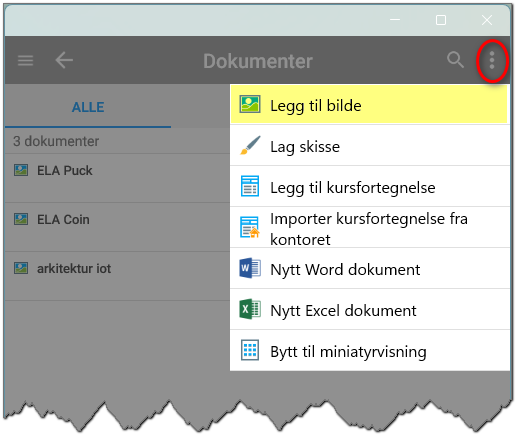Click the Excel icon in the menu
This screenshot has width=516, height=441.
pyautogui.click(x=250, y=309)
